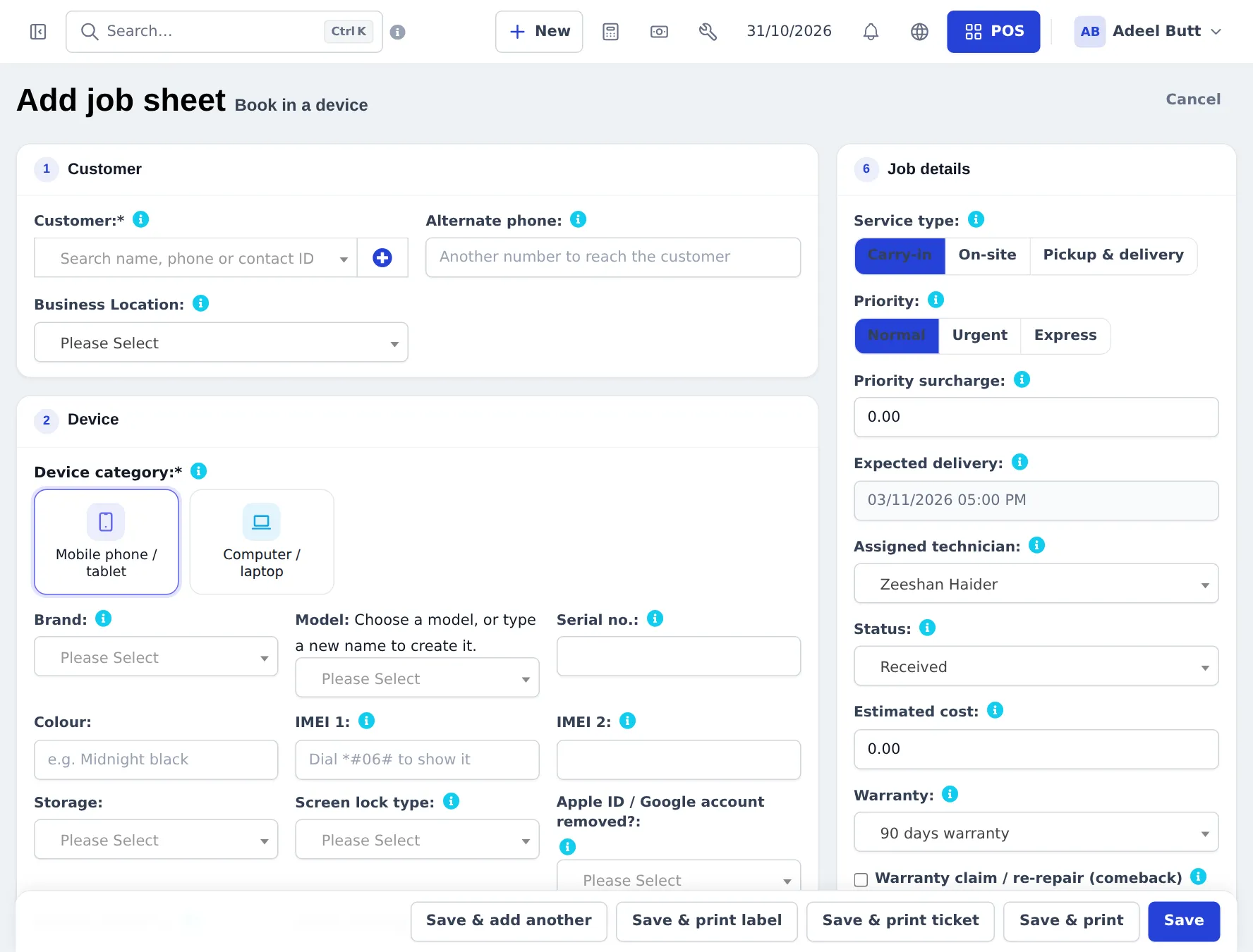Select Pickup & delivery service type
This screenshot has width=1253, height=952.
[x=1113, y=255]
